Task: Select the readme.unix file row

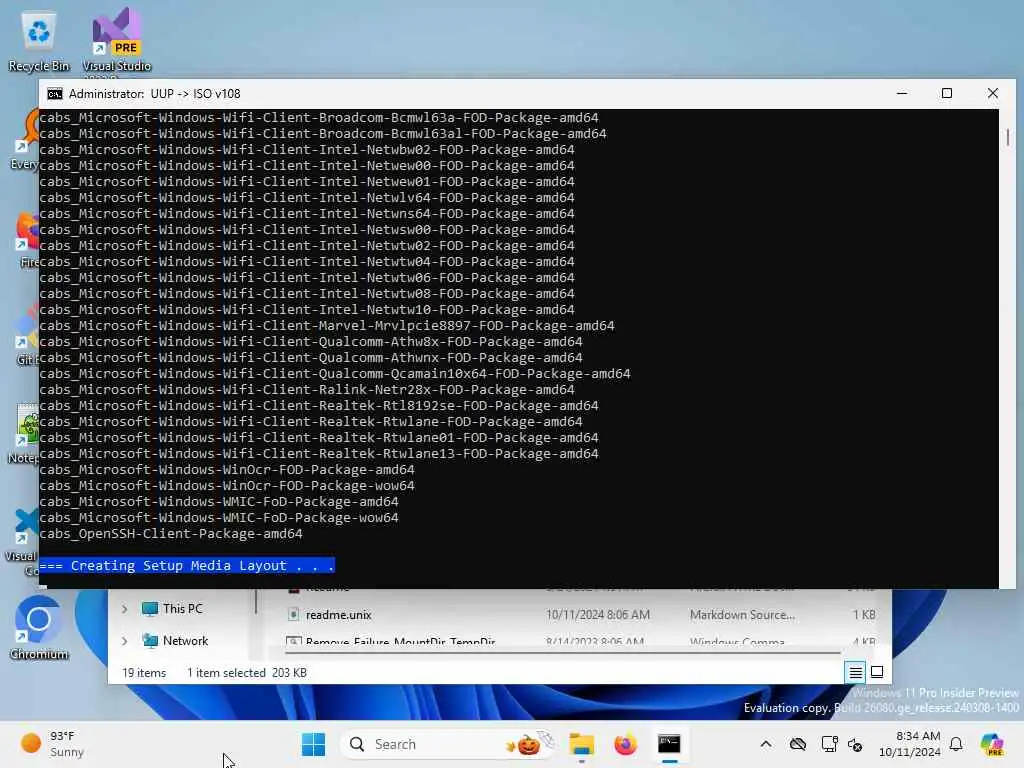Action: pyautogui.click(x=580, y=615)
